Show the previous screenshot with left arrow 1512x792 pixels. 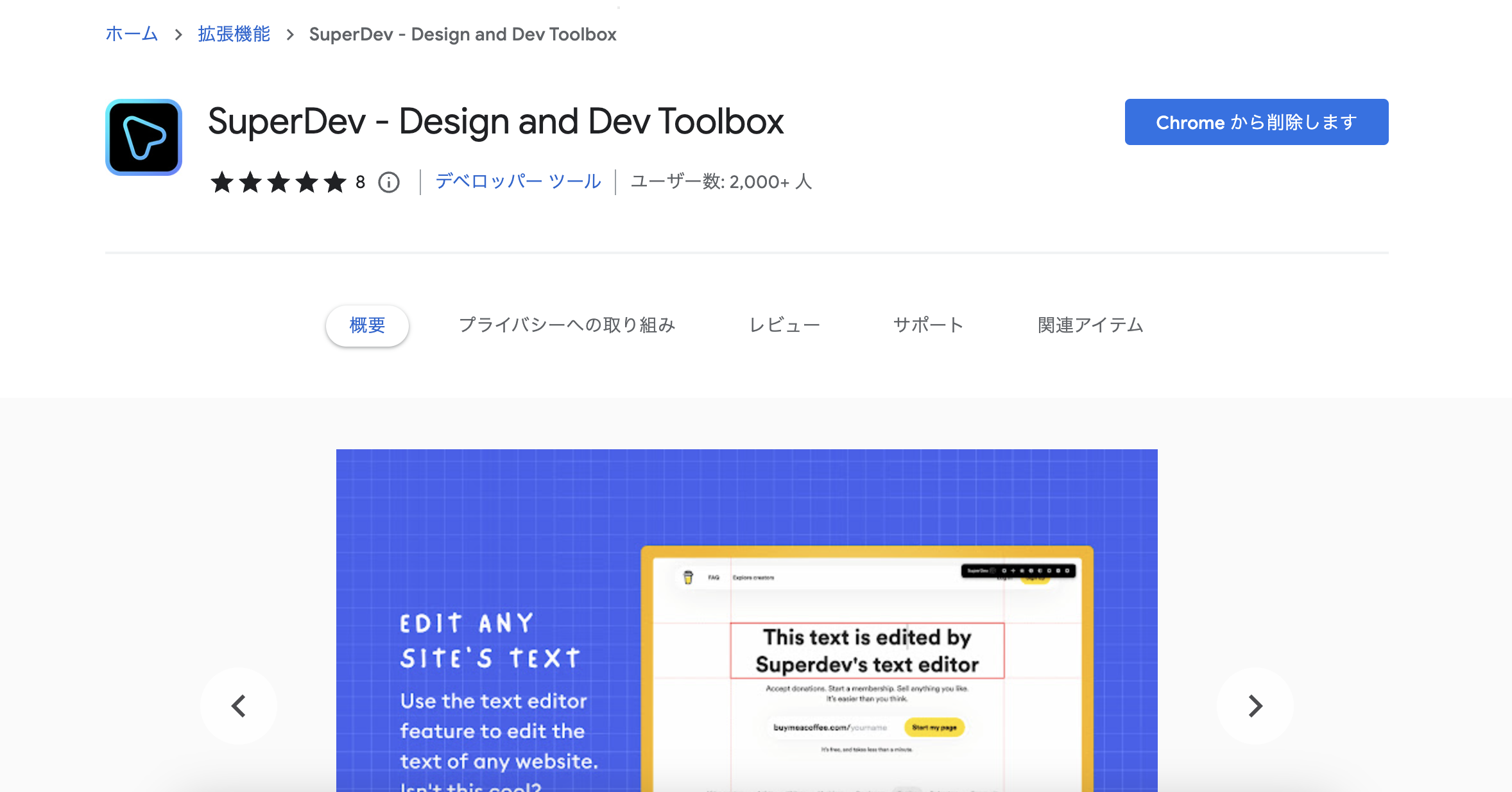(x=239, y=706)
